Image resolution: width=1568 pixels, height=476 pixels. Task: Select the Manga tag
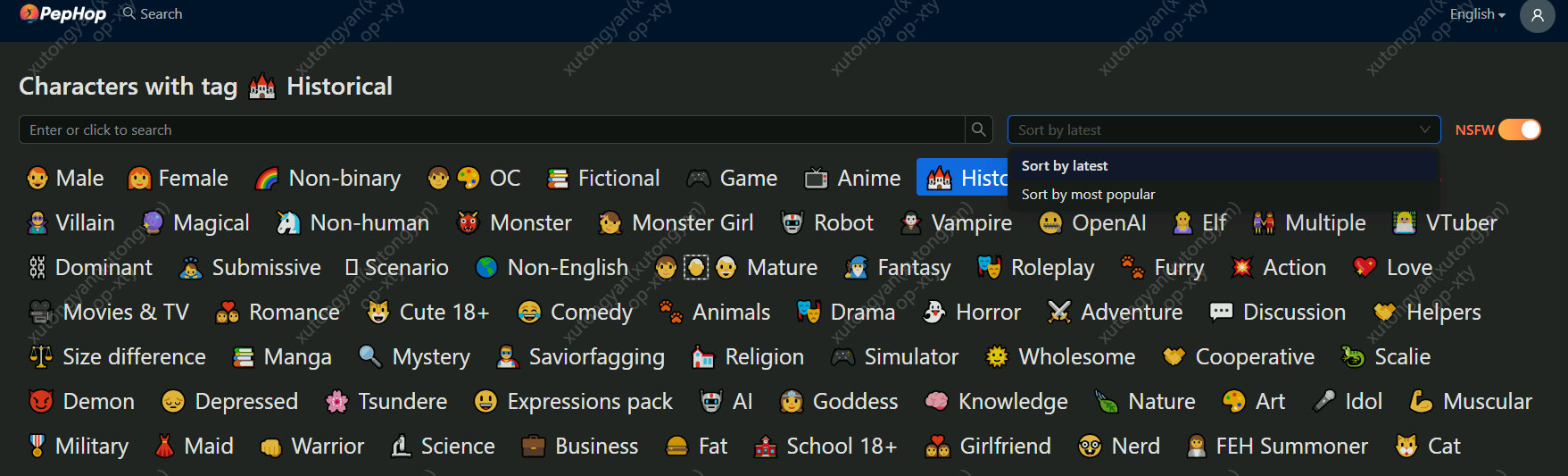(282, 356)
